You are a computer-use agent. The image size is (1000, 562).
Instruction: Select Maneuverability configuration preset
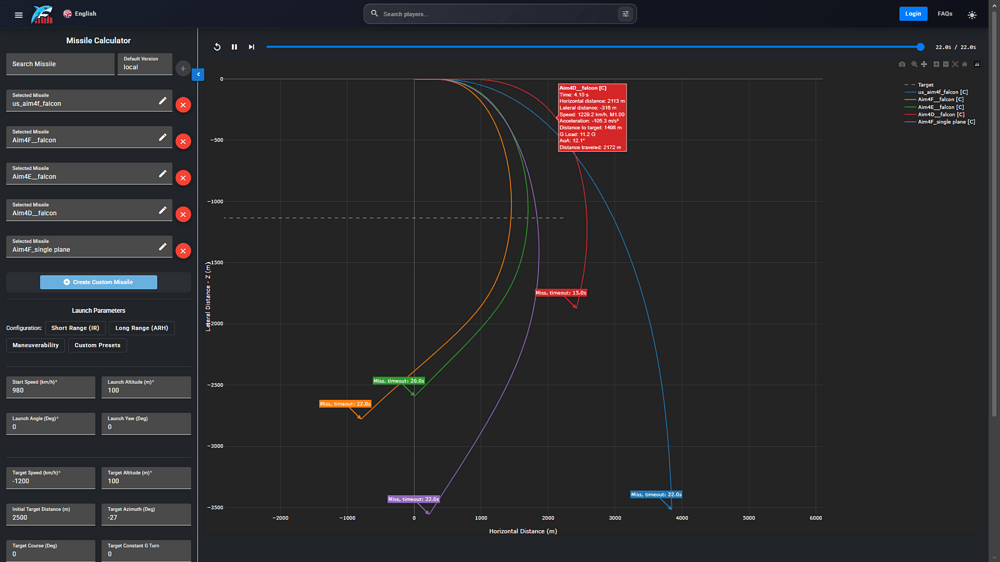tap(36, 345)
